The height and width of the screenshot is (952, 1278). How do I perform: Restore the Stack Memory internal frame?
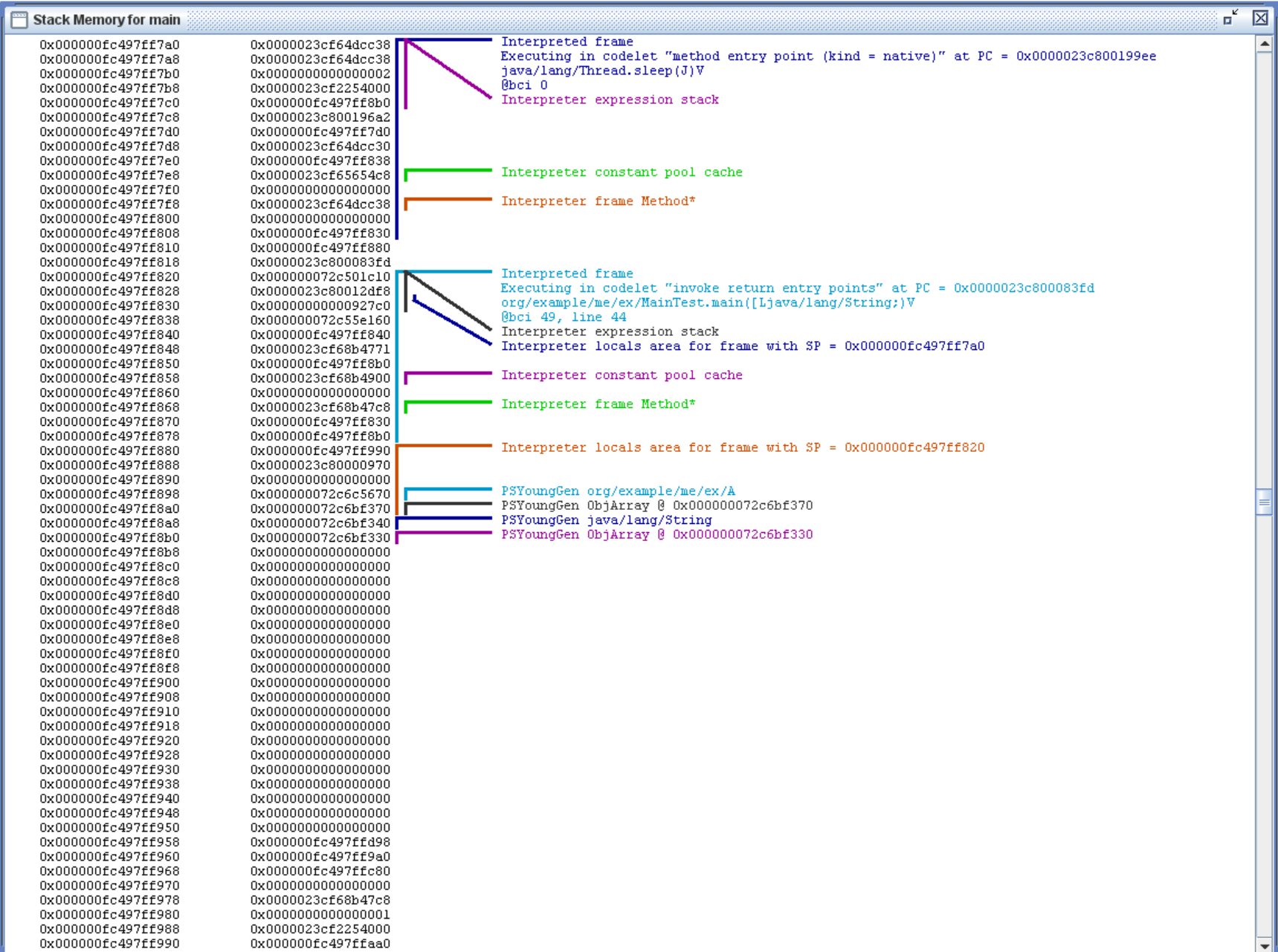(x=1231, y=18)
